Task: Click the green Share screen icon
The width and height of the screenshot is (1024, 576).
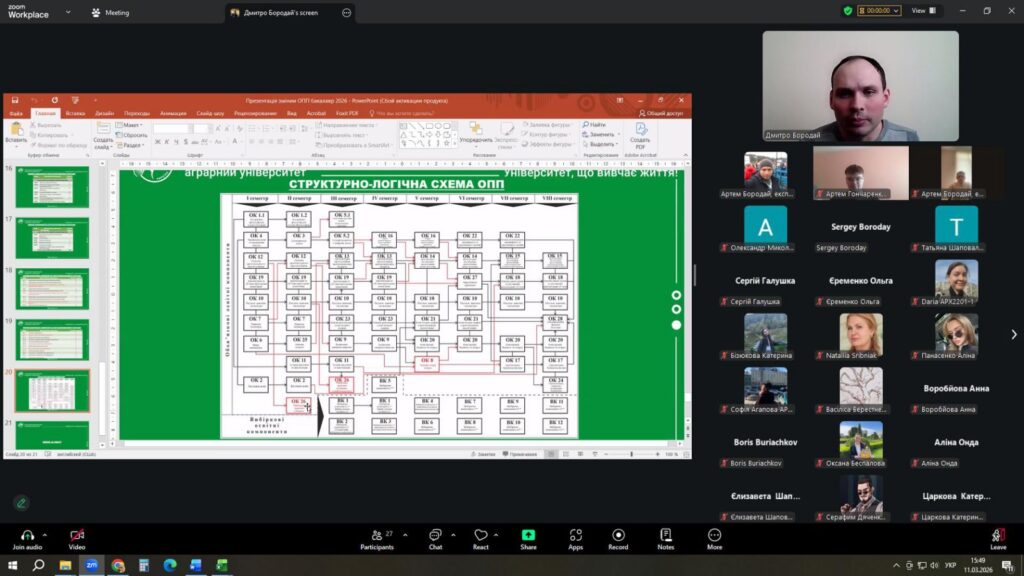Action: [528, 535]
